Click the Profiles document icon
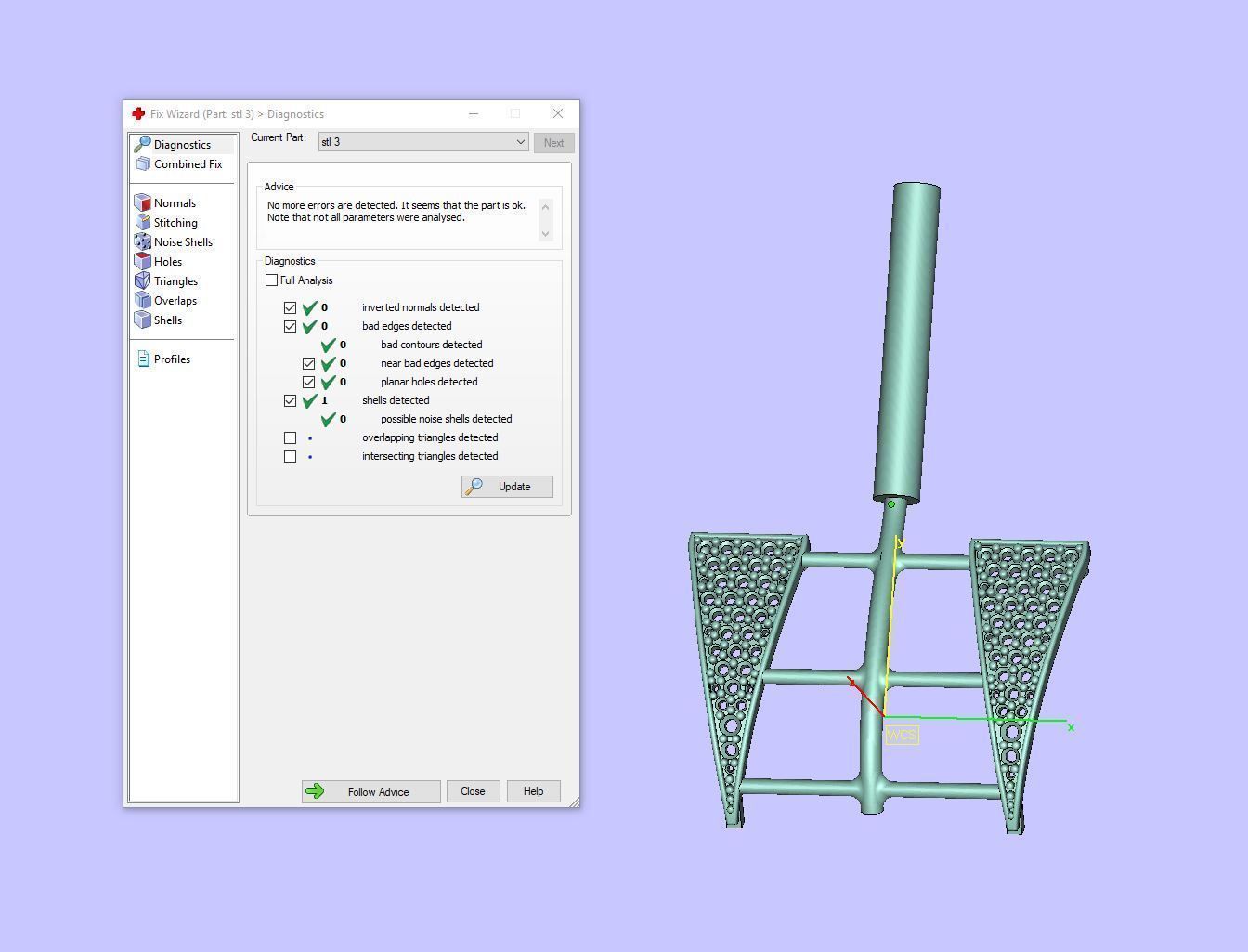This screenshot has width=1248, height=952. tap(144, 359)
